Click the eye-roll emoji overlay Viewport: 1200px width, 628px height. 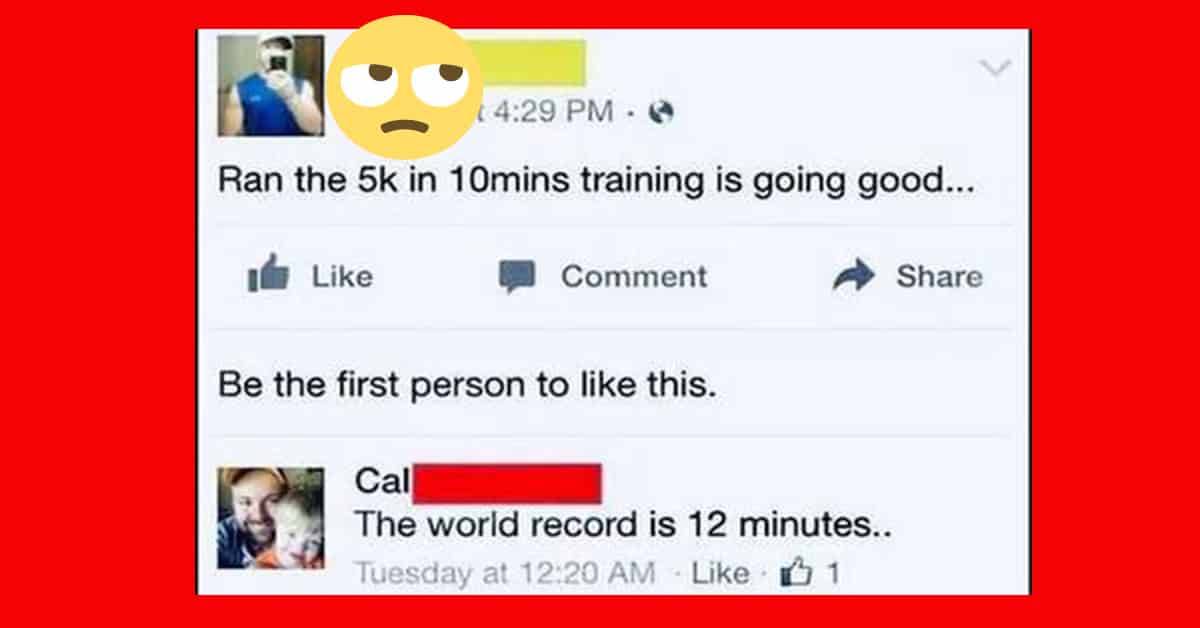(406, 88)
